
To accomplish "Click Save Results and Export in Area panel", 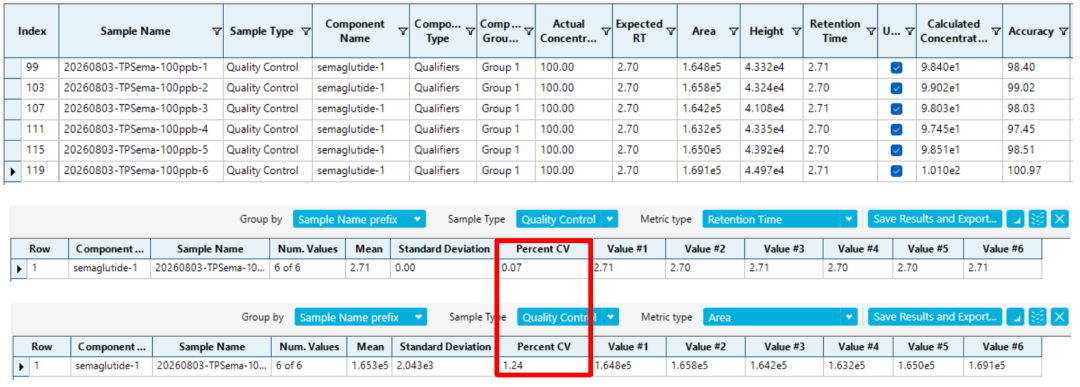I will (x=935, y=317).
